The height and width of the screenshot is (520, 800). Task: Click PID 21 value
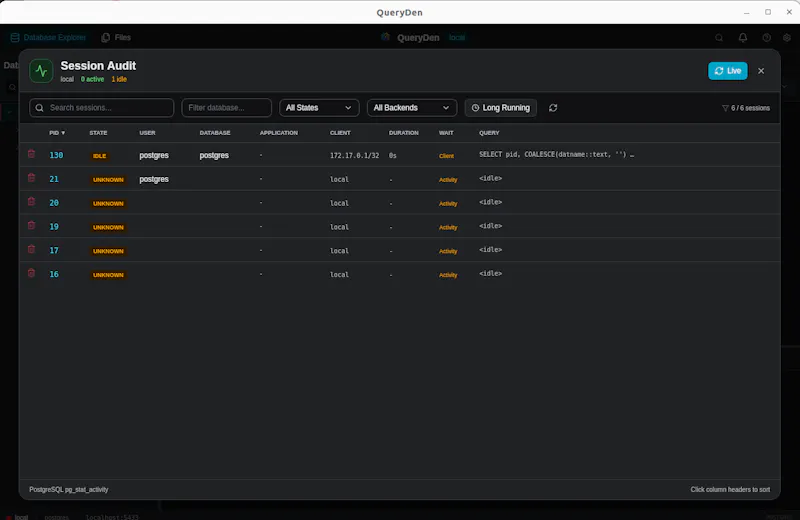click(54, 179)
